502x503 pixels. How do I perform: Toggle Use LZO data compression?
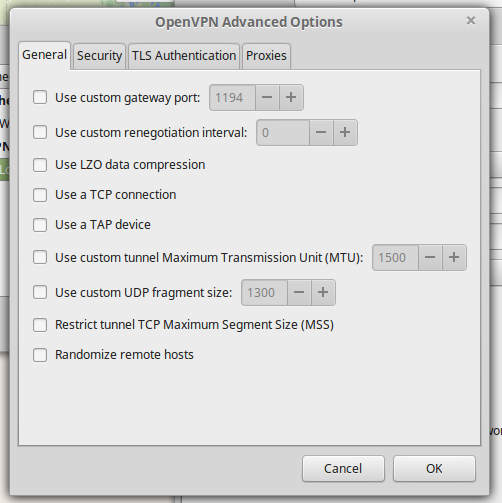(x=40, y=165)
